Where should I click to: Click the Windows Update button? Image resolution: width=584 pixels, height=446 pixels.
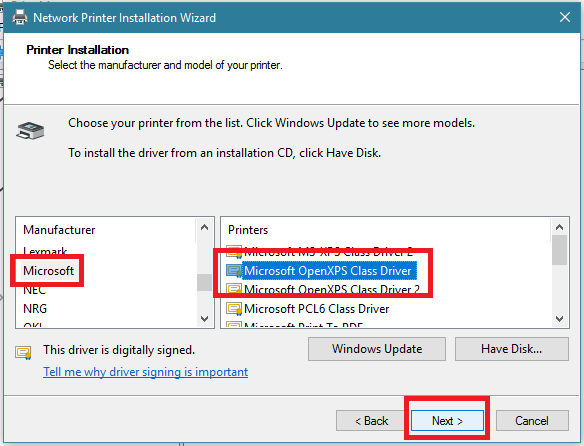pos(377,349)
